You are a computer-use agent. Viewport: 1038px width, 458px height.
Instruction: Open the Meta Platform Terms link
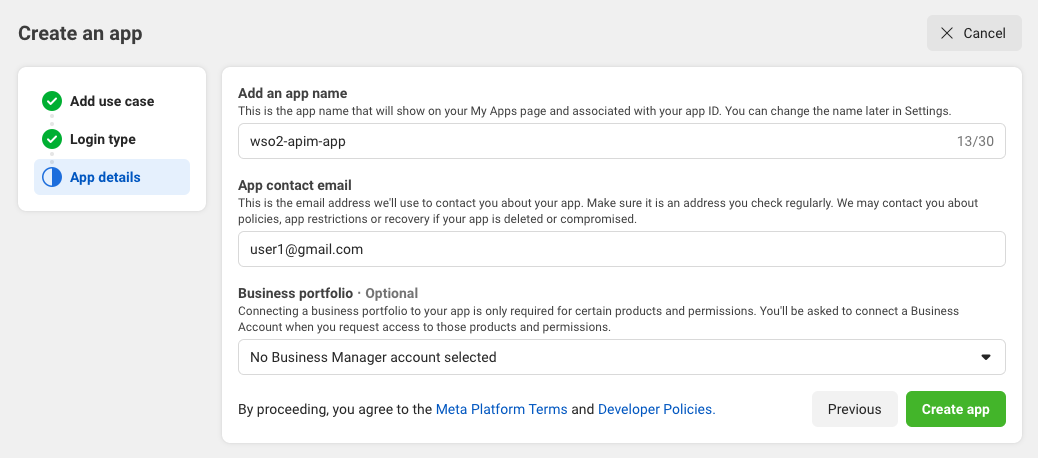click(501, 410)
